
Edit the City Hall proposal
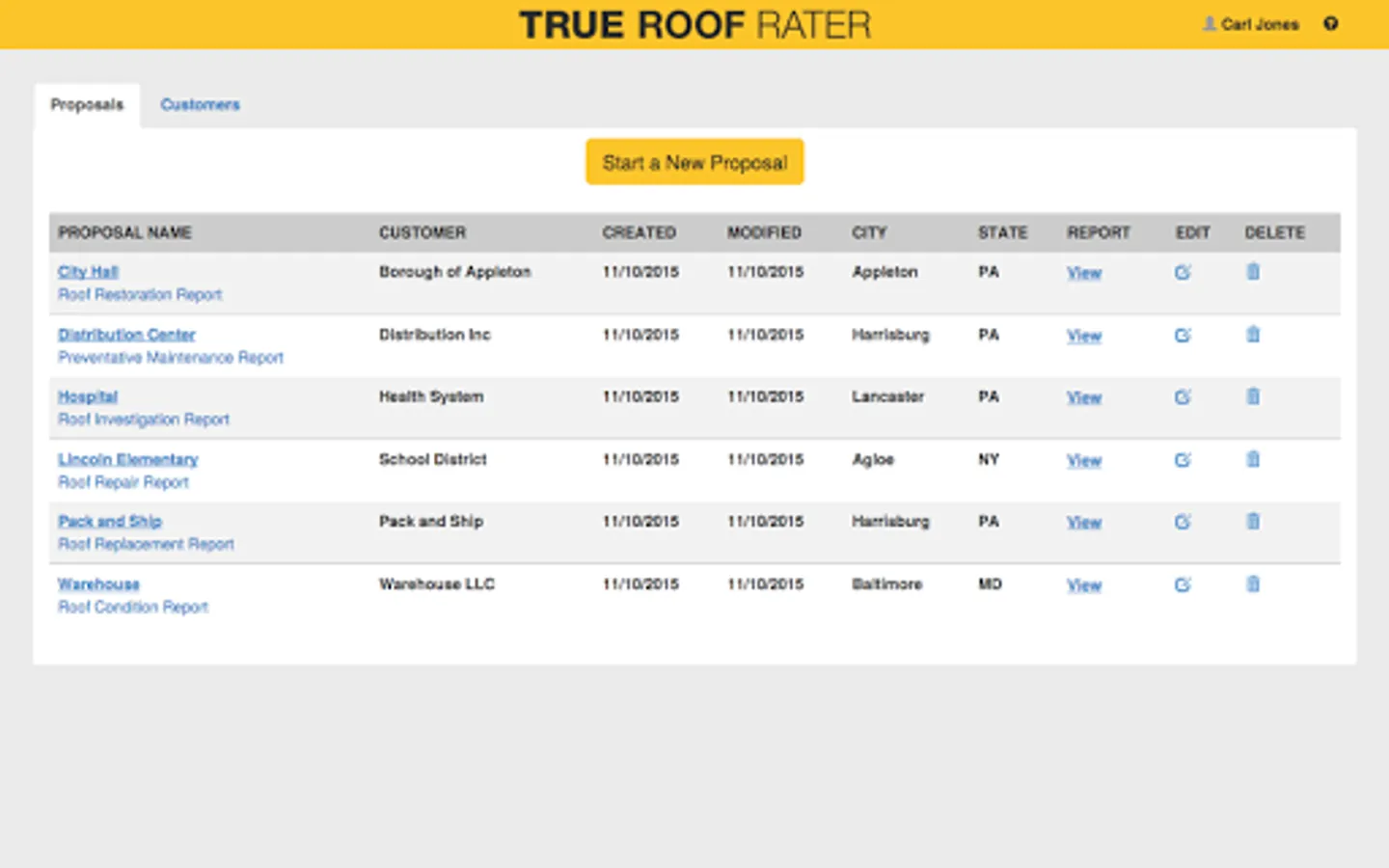(1183, 272)
